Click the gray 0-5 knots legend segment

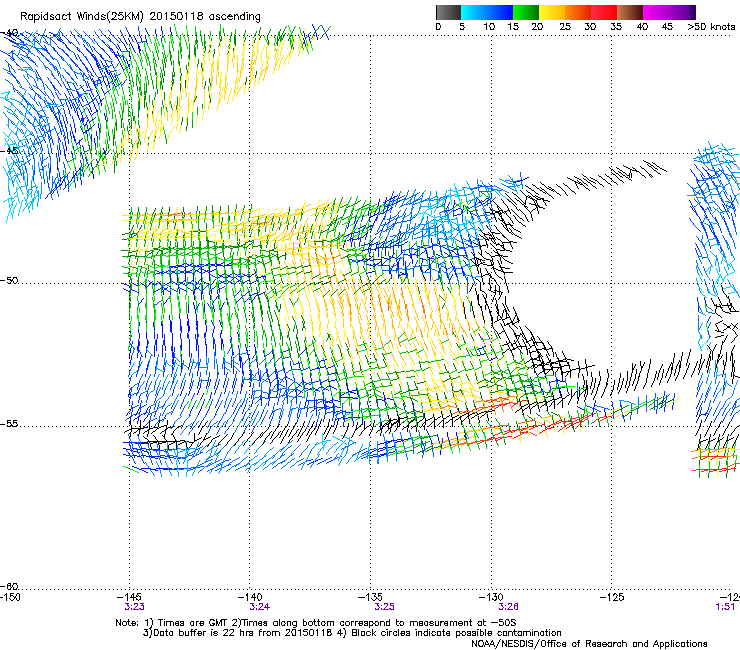tap(448, 12)
